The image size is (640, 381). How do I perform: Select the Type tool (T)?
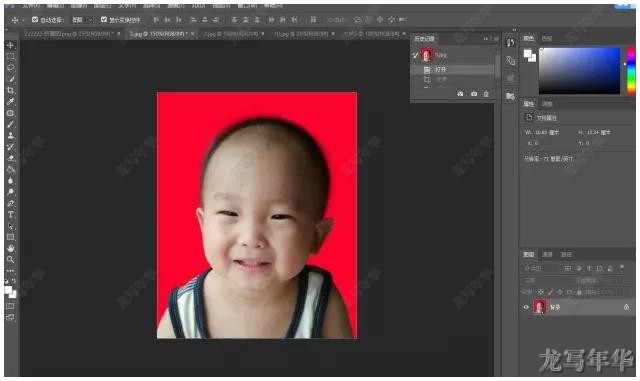point(11,214)
